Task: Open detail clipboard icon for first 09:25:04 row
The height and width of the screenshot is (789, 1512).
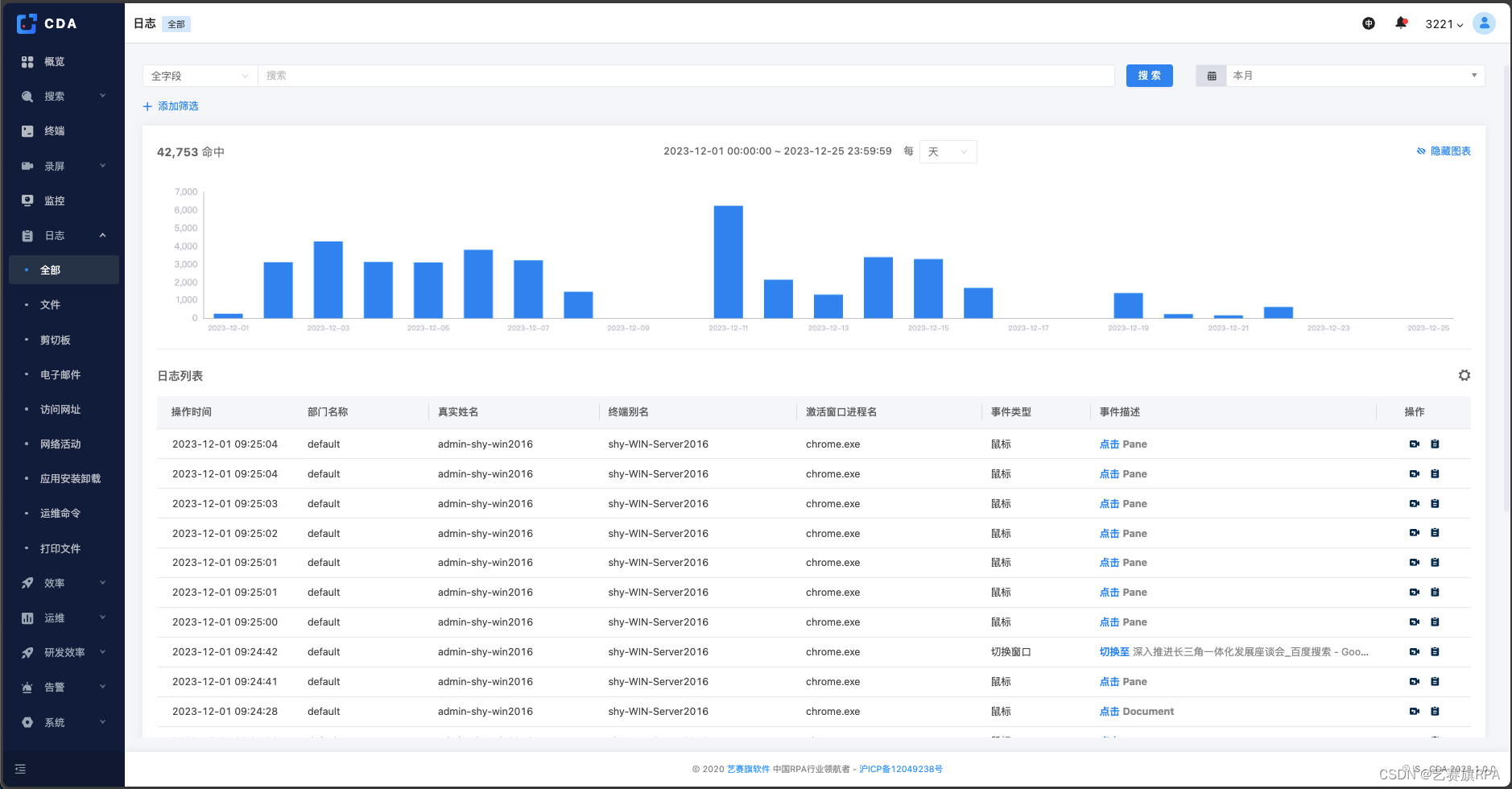Action: (1435, 444)
